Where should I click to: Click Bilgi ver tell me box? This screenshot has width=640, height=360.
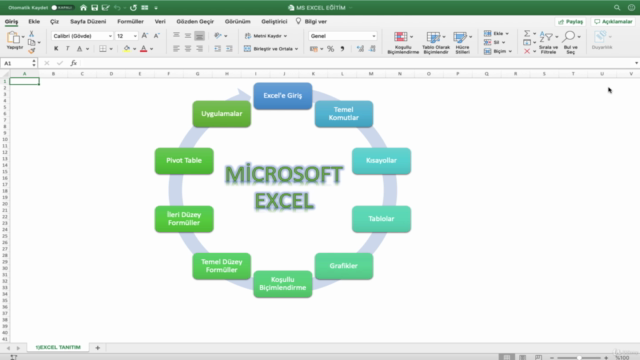point(311,21)
